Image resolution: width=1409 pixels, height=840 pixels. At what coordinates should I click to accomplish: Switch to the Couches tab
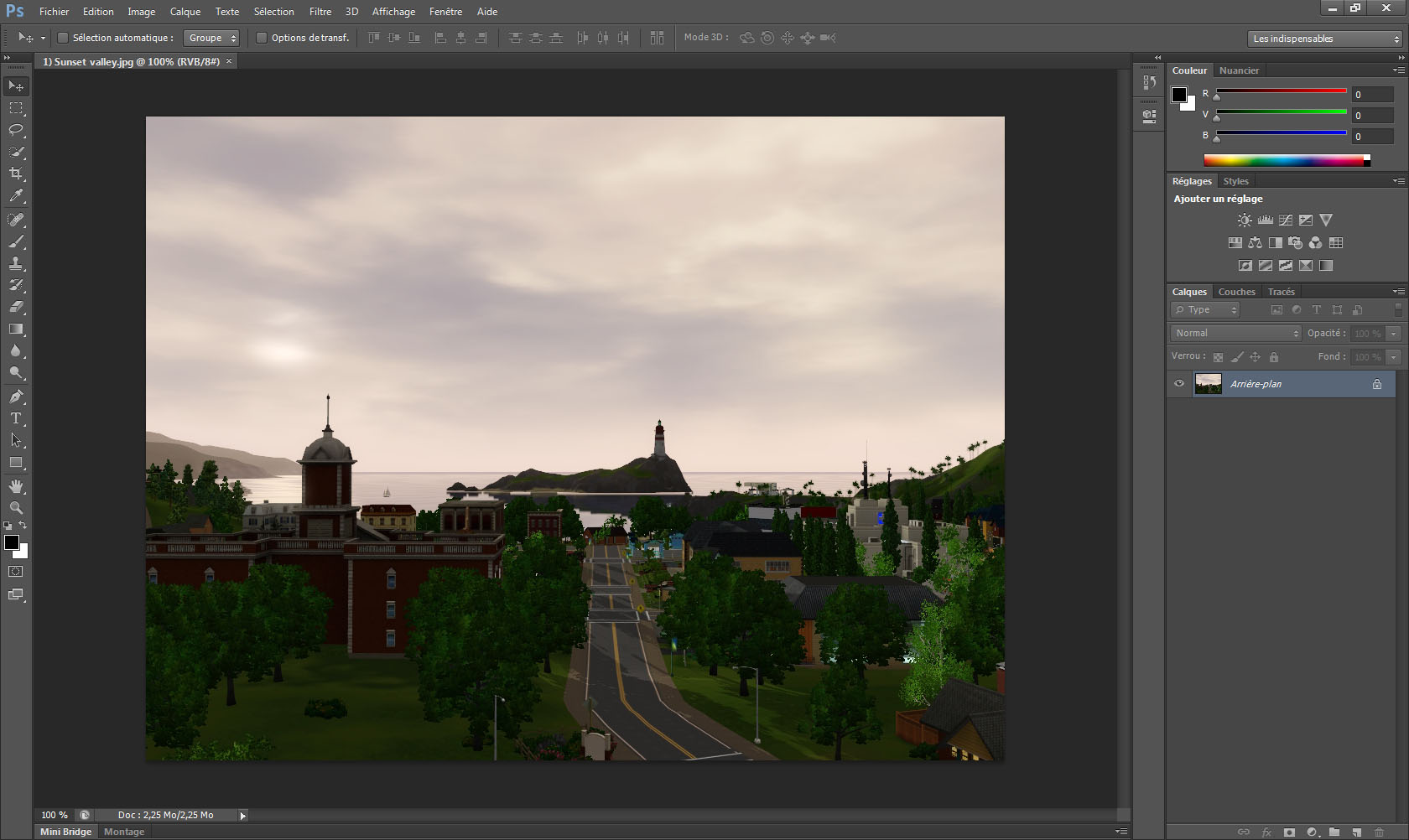click(x=1237, y=292)
